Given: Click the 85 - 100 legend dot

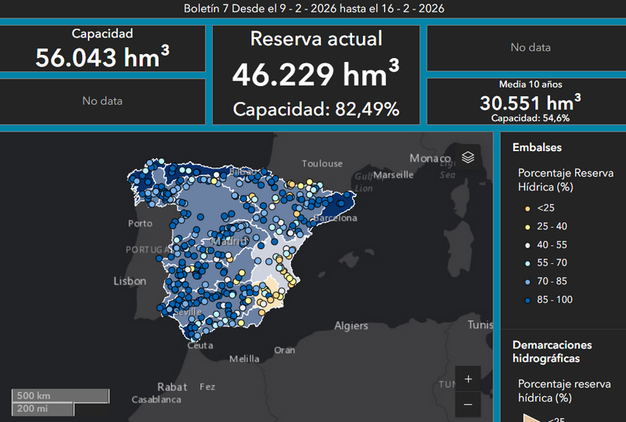Looking at the screenshot, I should tap(527, 300).
